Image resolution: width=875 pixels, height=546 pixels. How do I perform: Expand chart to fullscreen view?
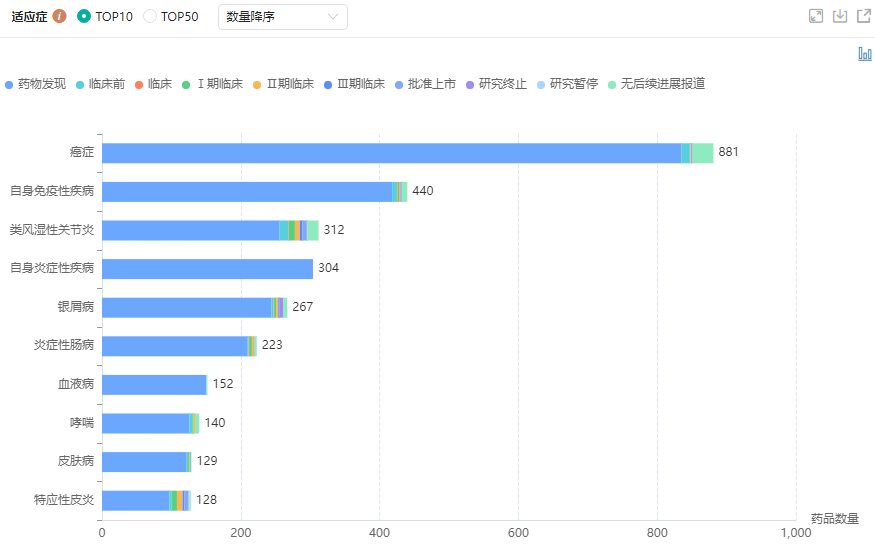click(816, 16)
